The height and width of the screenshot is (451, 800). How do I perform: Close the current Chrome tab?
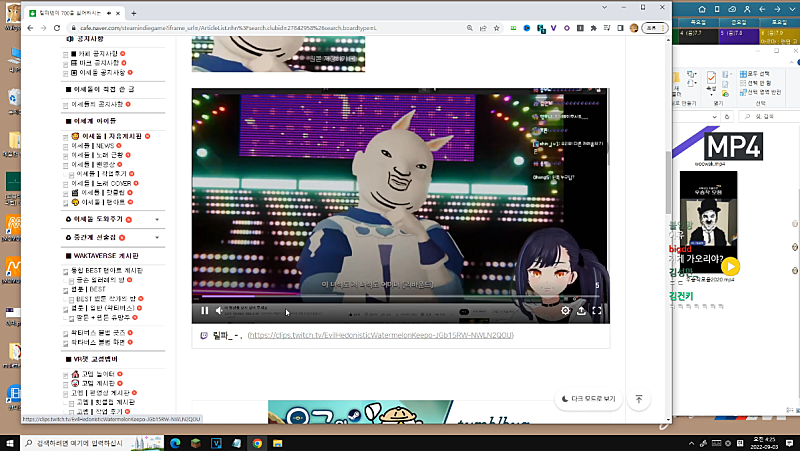tap(118, 13)
